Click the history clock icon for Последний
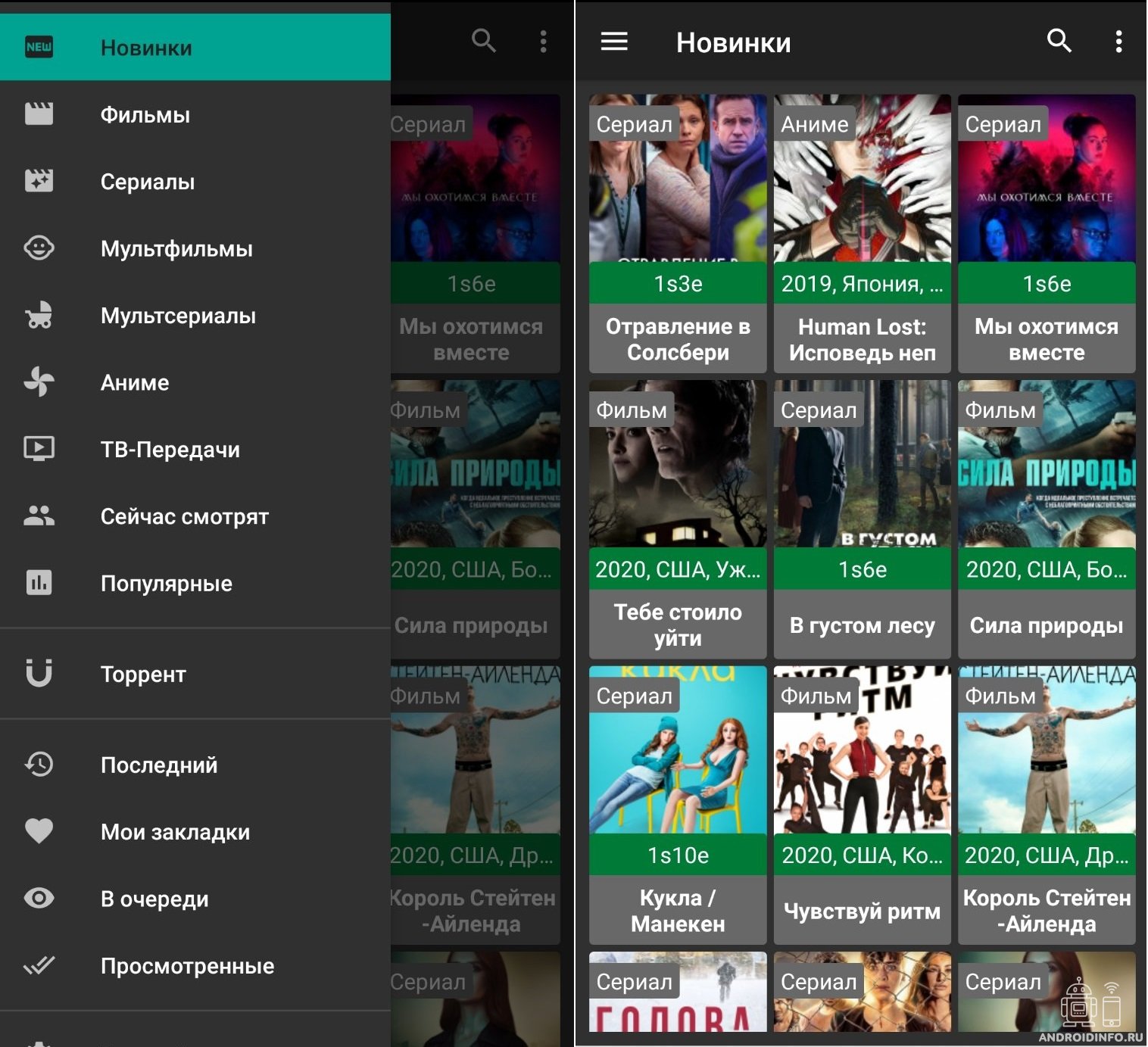This screenshot has width=1148, height=1047. (39, 764)
